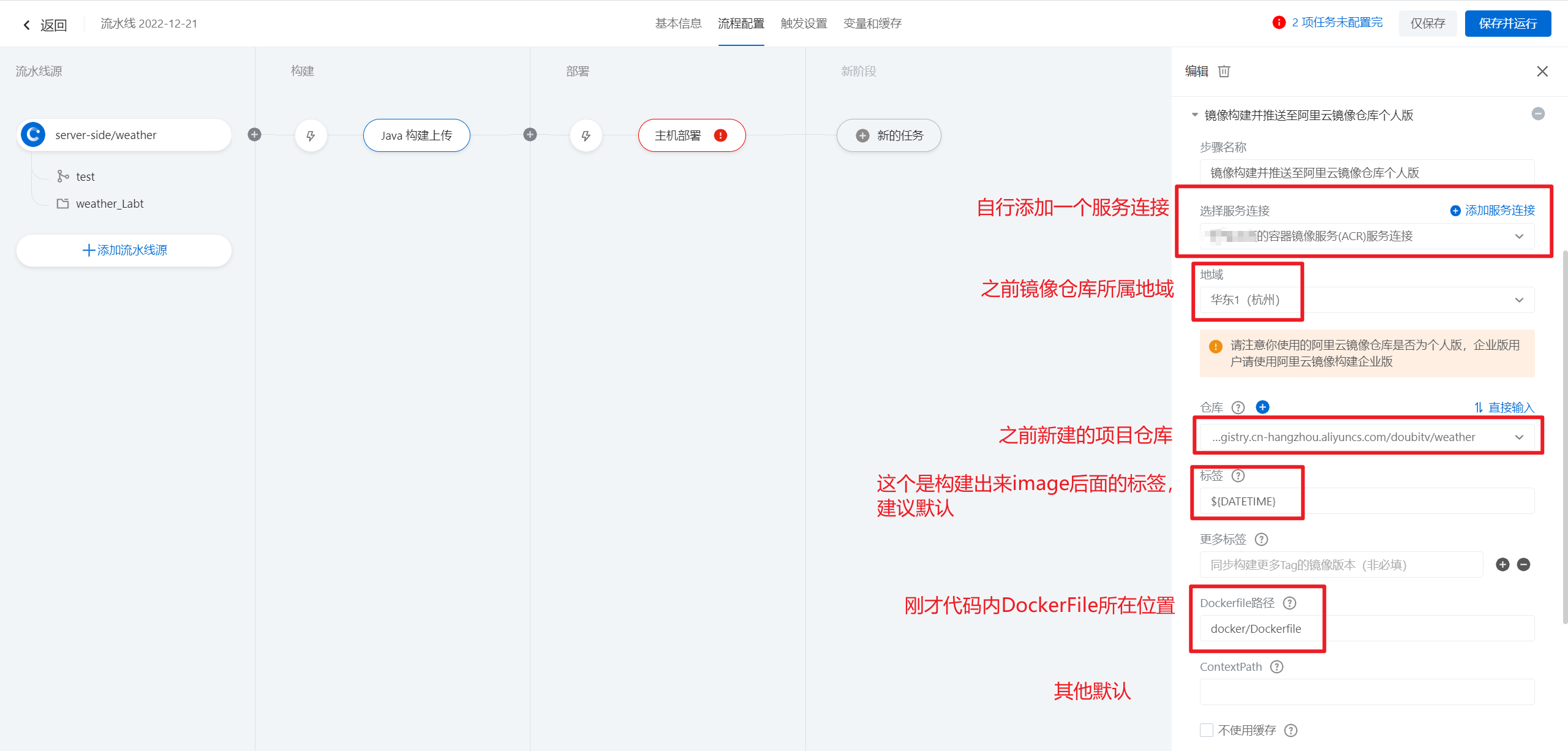Remove tag row with dark minus icon
The height and width of the screenshot is (751, 1568).
click(x=1523, y=564)
